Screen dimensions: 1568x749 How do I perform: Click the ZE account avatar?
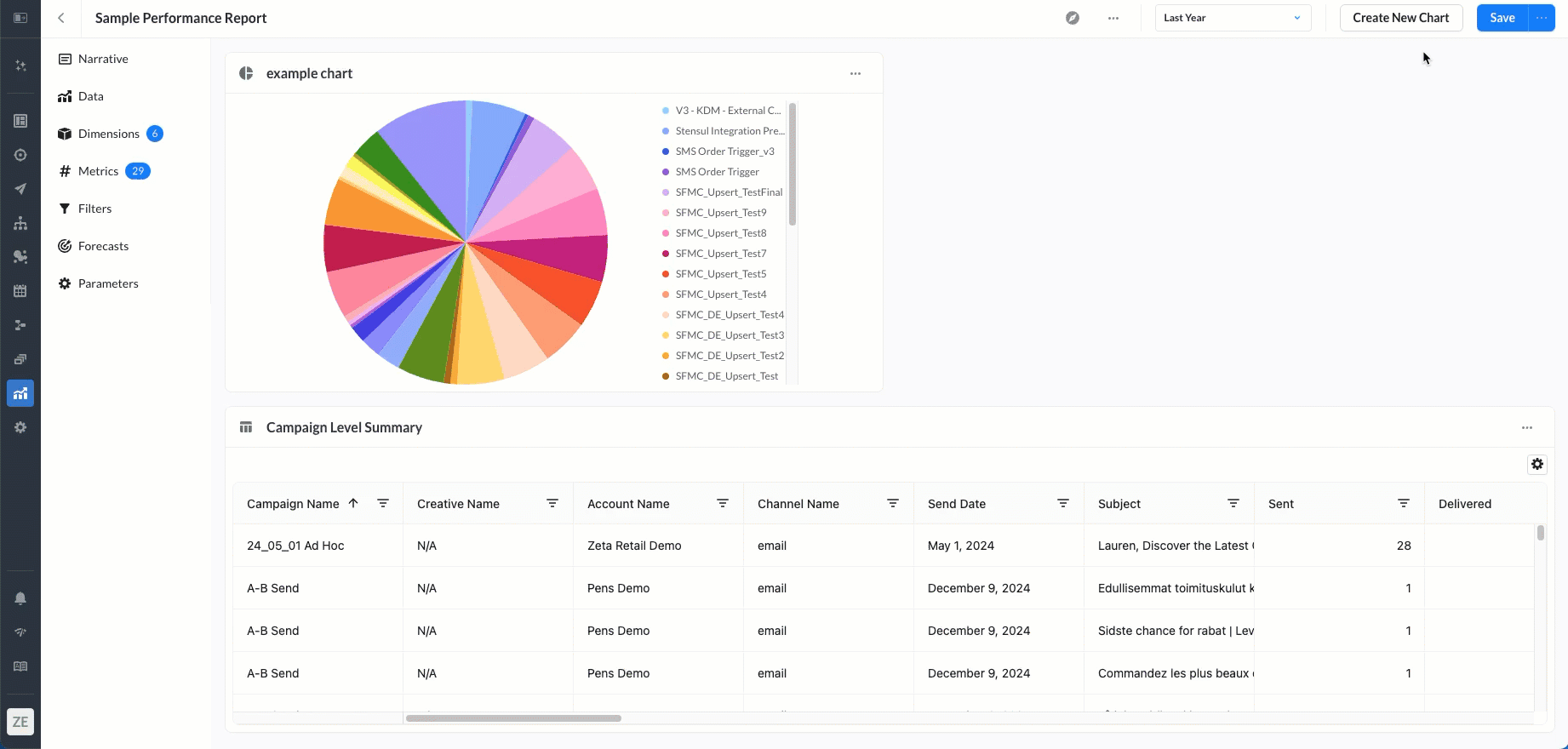(x=20, y=722)
